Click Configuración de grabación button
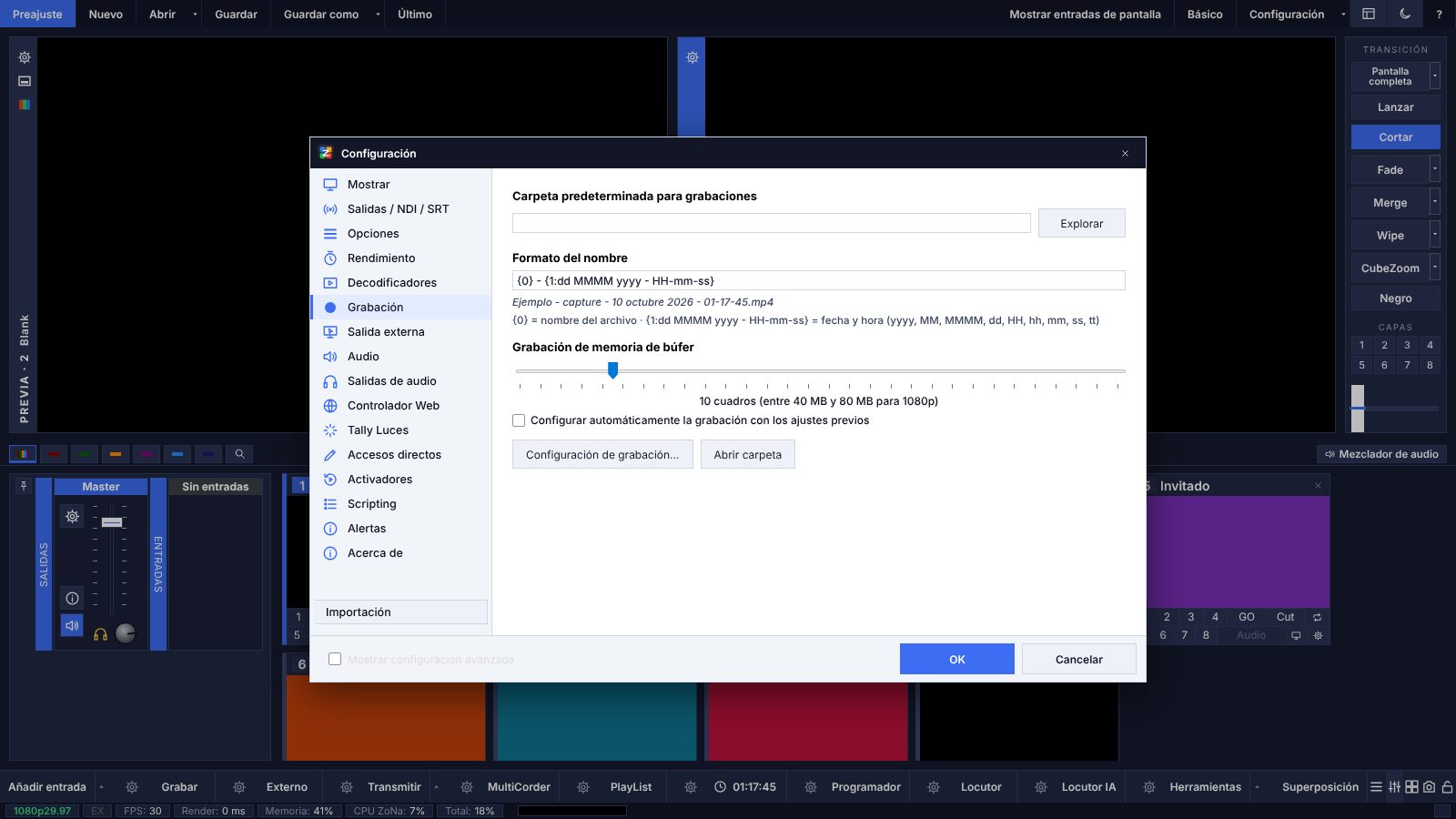 602,454
